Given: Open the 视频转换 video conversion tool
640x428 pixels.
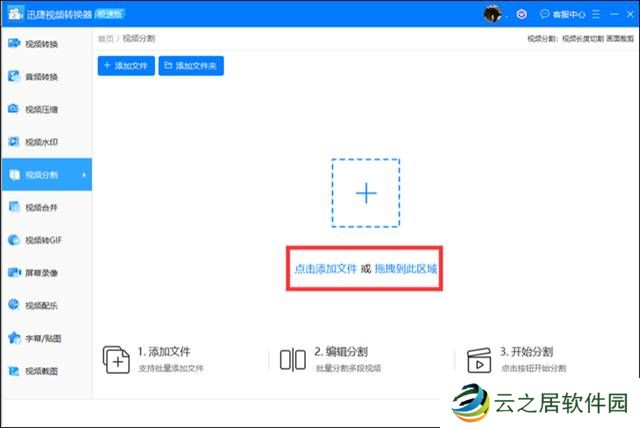Looking at the screenshot, I should click(x=40, y=44).
